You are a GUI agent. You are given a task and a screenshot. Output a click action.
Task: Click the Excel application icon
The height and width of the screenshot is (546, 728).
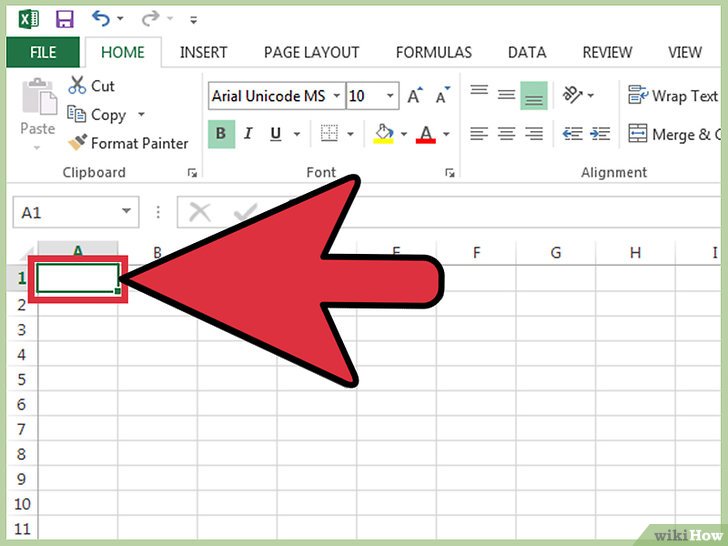[29, 19]
